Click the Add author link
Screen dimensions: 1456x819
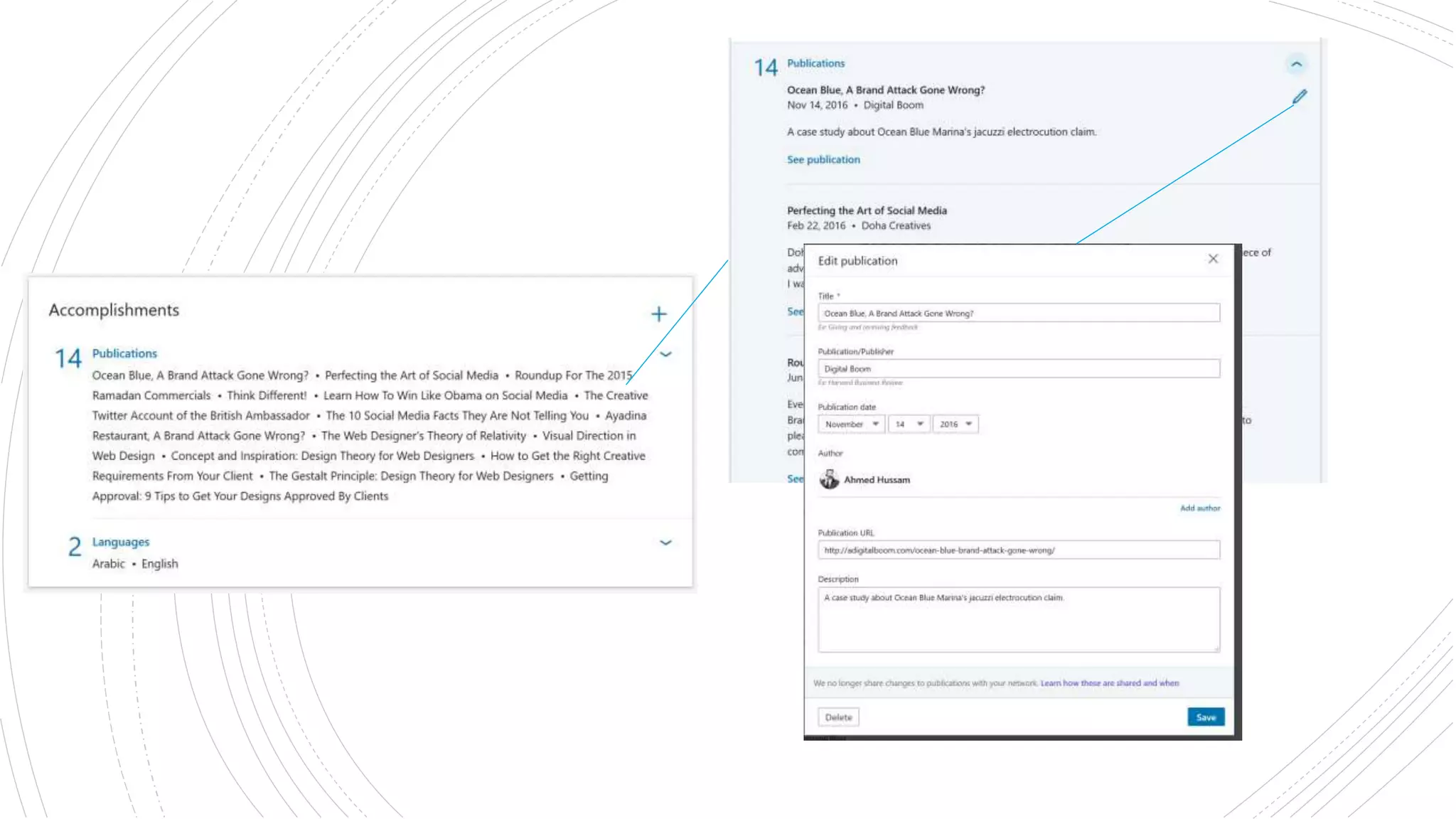(x=1199, y=508)
